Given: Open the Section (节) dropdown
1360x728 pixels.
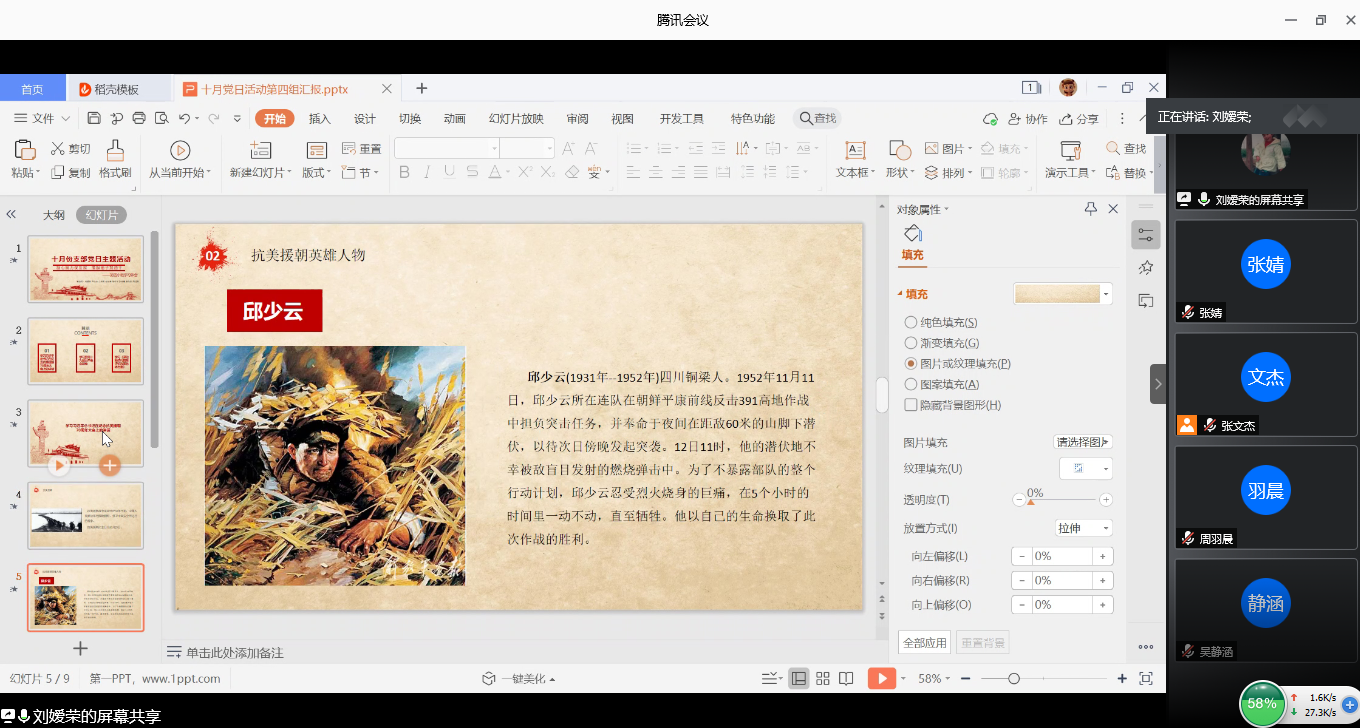Looking at the screenshot, I should [361, 173].
